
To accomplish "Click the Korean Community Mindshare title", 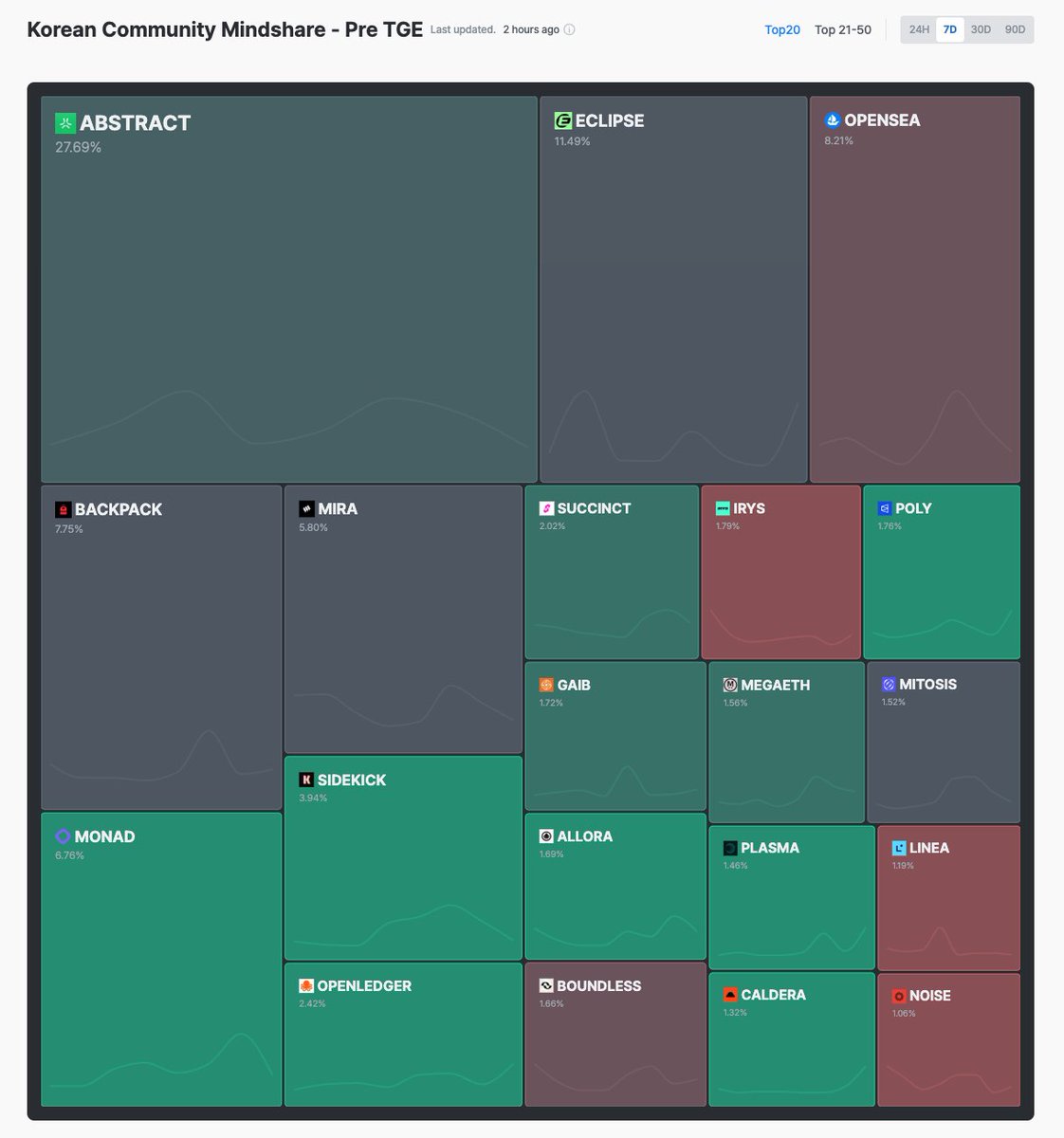I will [225, 29].
